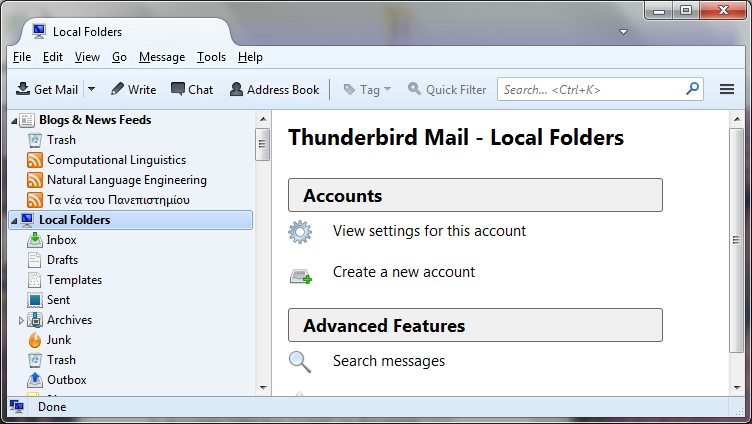752x424 pixels.
Task: Open the Address Book
Action: click(274, 90)
